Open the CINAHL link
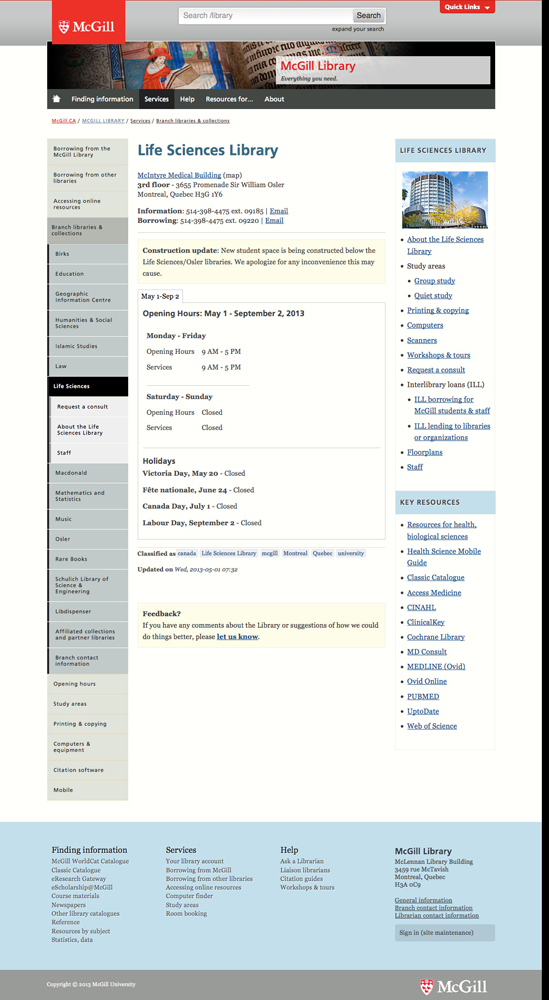This screenshot has width=549, height=1000. 421,608
